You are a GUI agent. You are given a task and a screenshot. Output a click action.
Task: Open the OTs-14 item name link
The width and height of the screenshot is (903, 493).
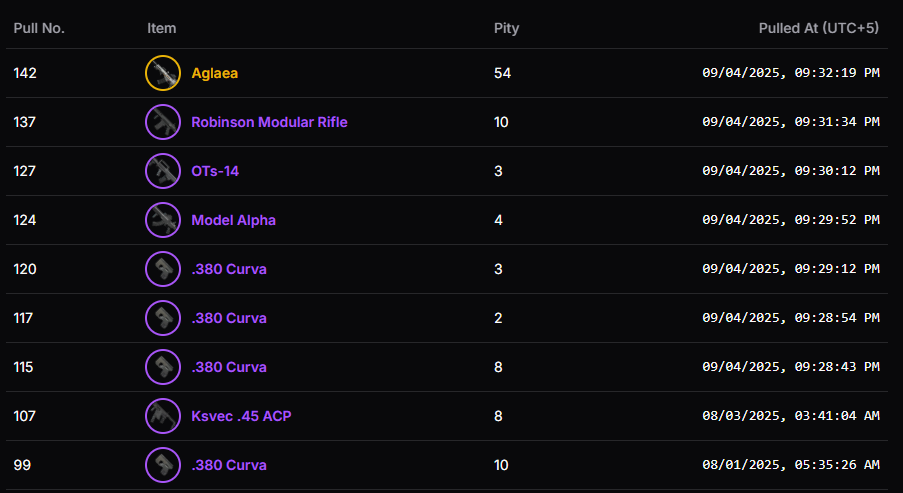pos(215,171)
